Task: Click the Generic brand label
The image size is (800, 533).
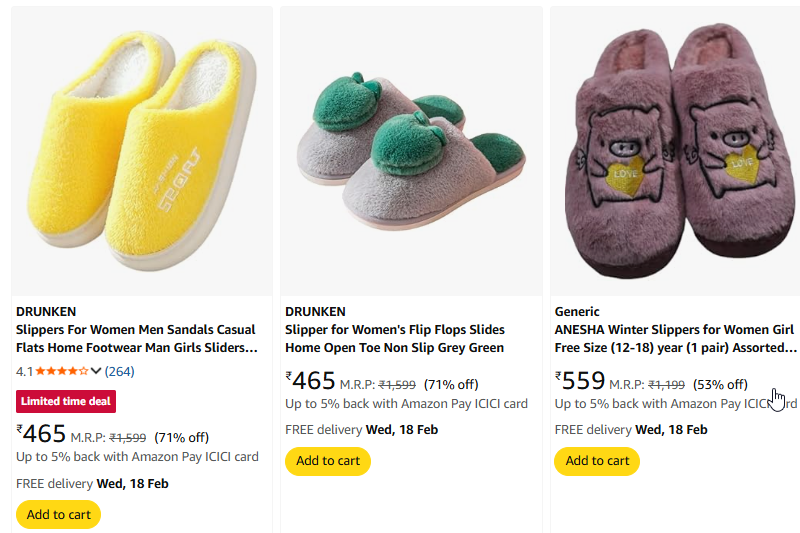Action: click(577, 311)
